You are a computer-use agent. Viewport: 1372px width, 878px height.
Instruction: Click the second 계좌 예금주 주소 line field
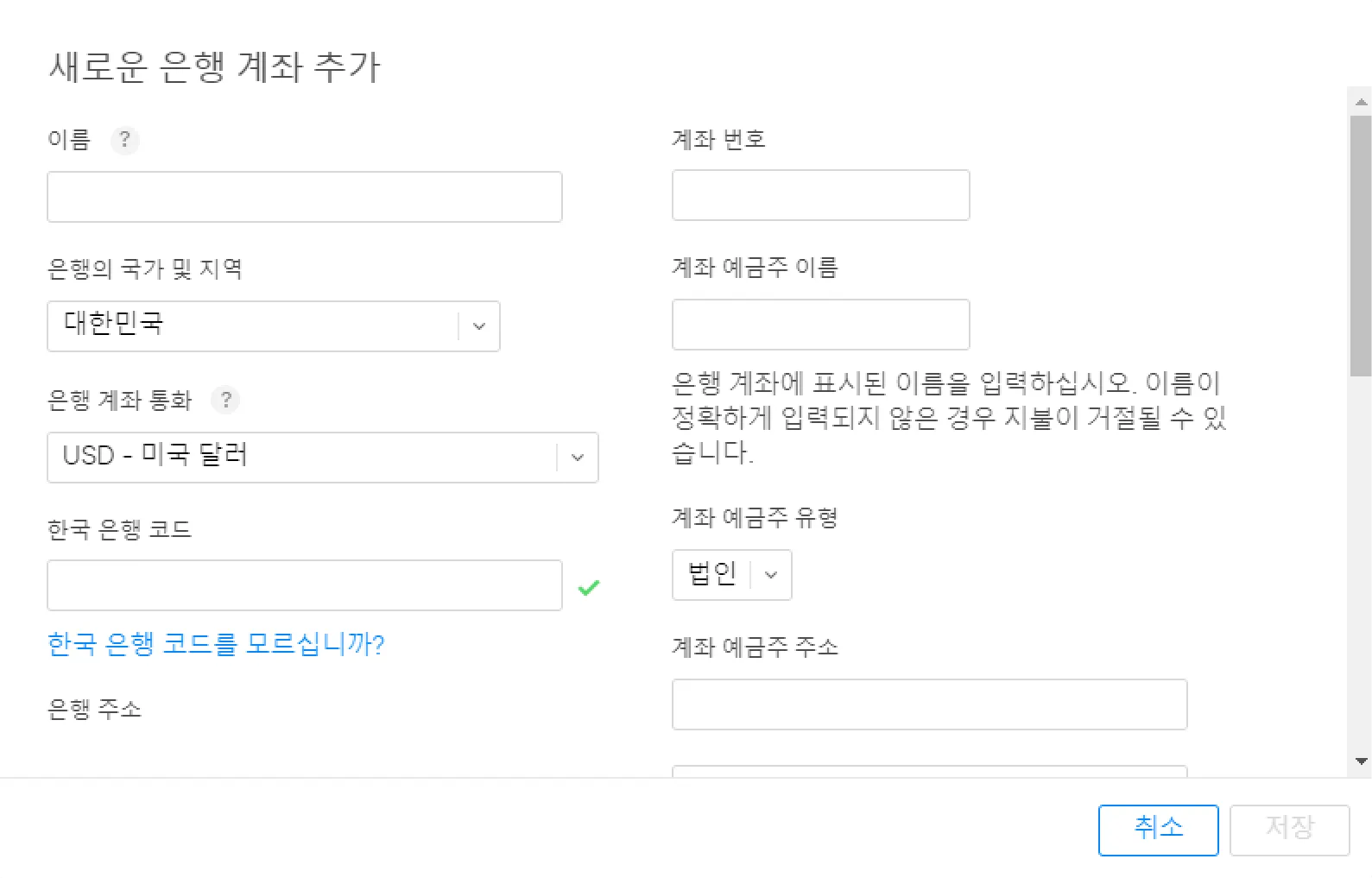tap(929, 770)
